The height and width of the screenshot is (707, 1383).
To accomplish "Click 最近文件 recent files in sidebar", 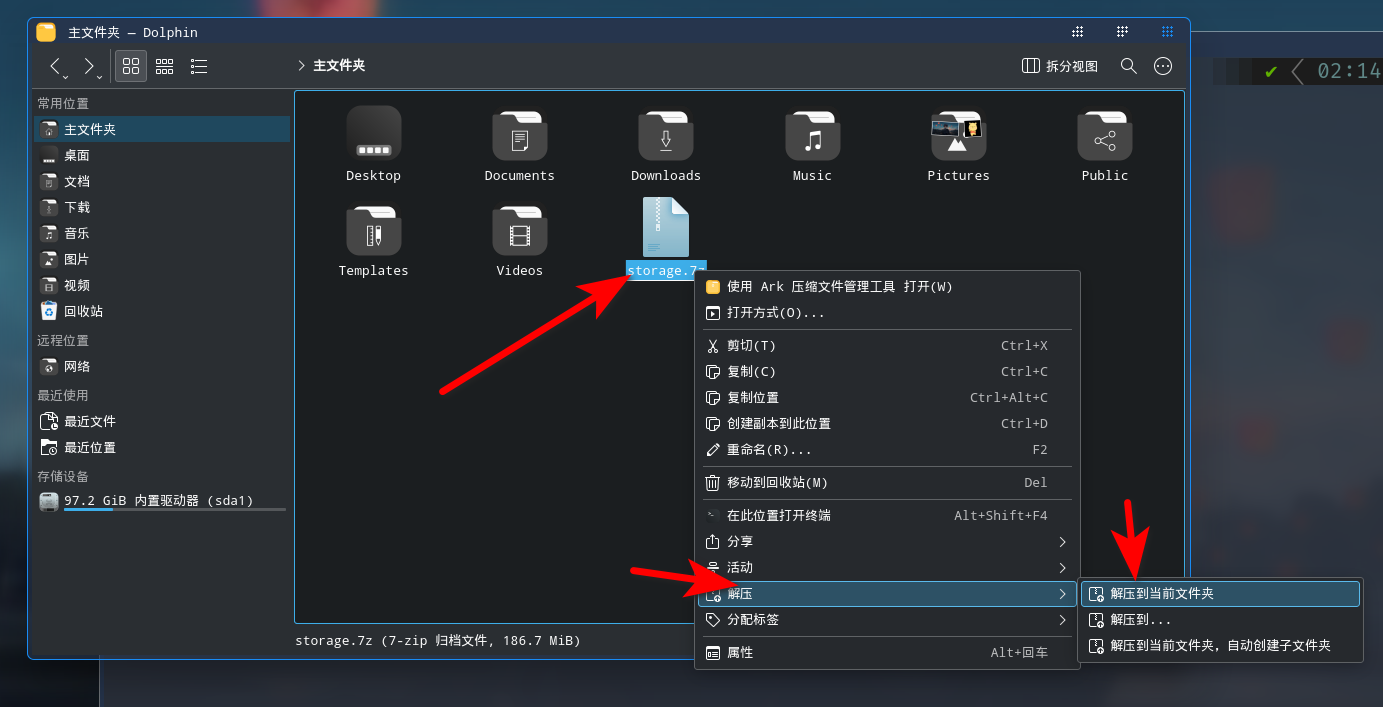I will click(83, 421).
